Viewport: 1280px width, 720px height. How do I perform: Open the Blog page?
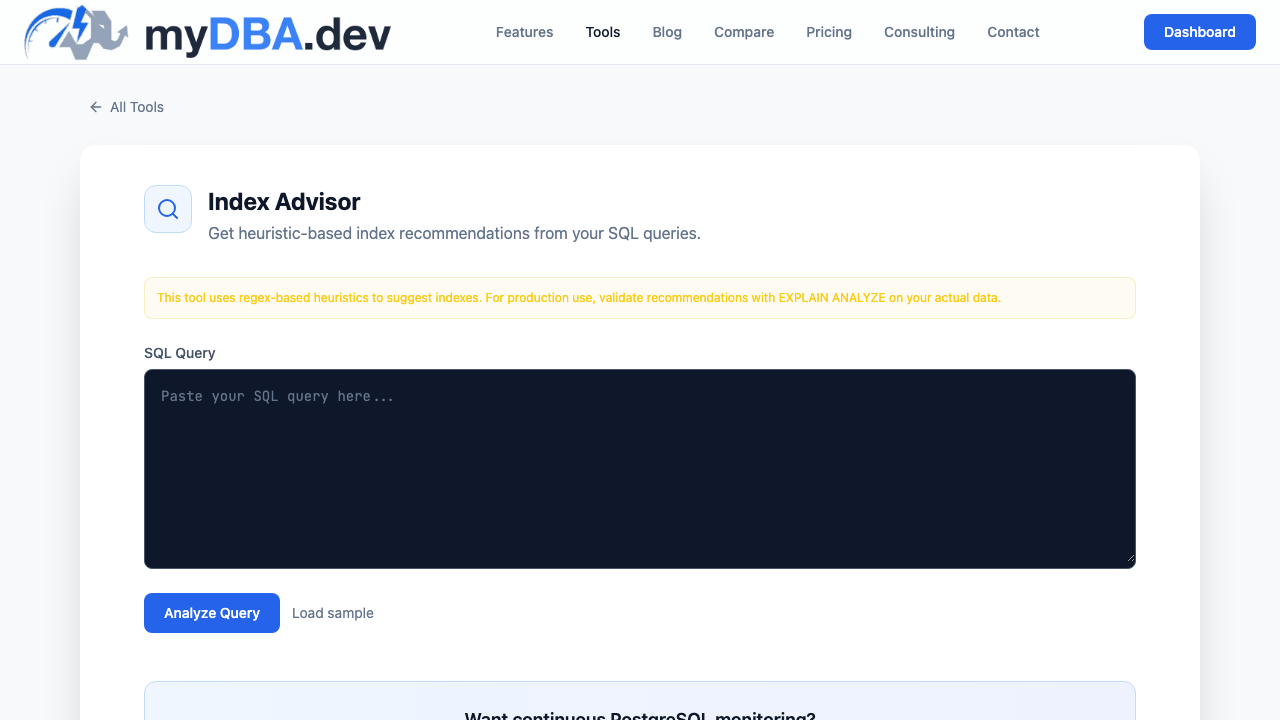pyautogui.click(x=667, y=32)
